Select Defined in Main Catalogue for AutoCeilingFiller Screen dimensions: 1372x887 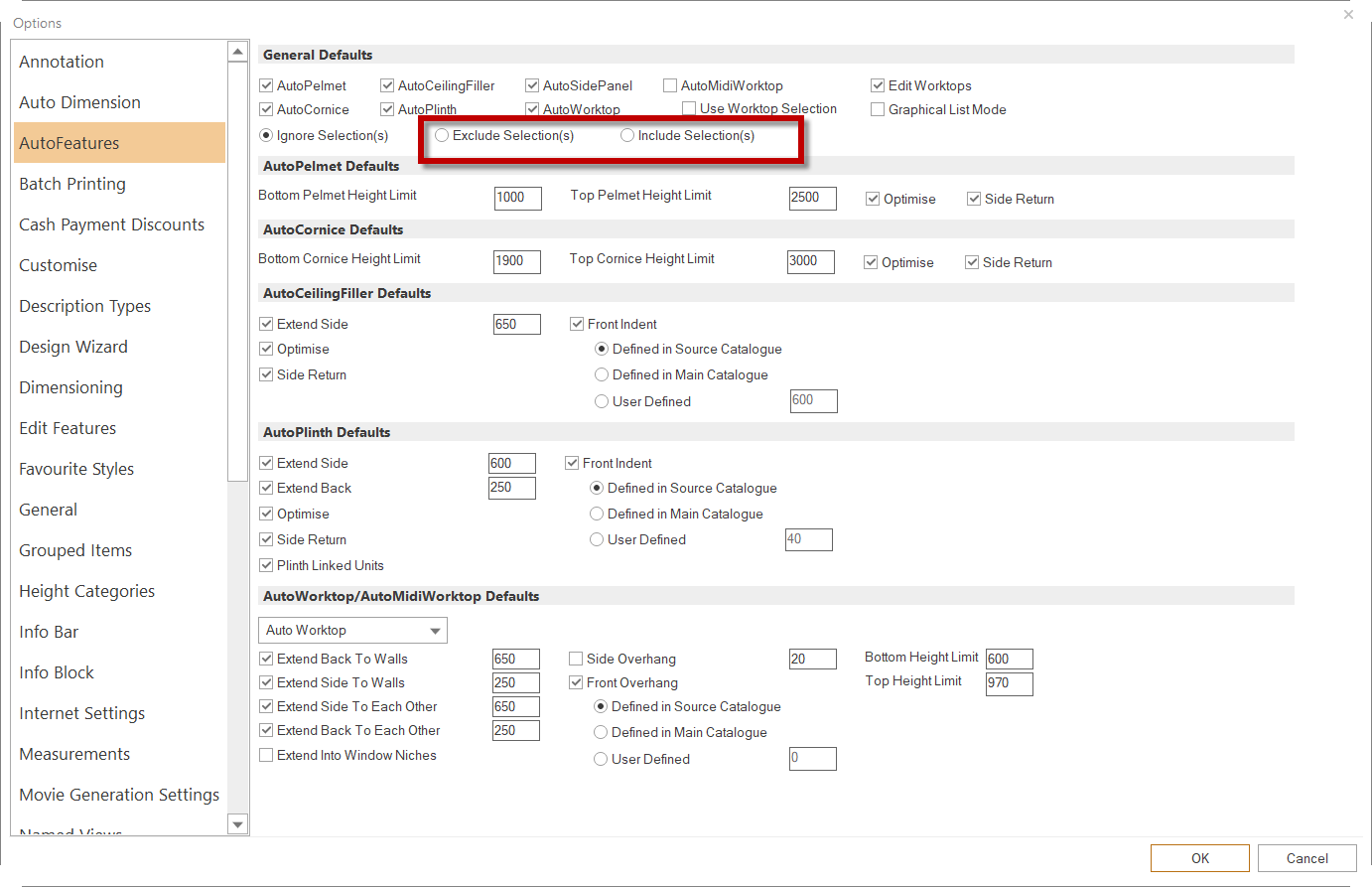602,374
